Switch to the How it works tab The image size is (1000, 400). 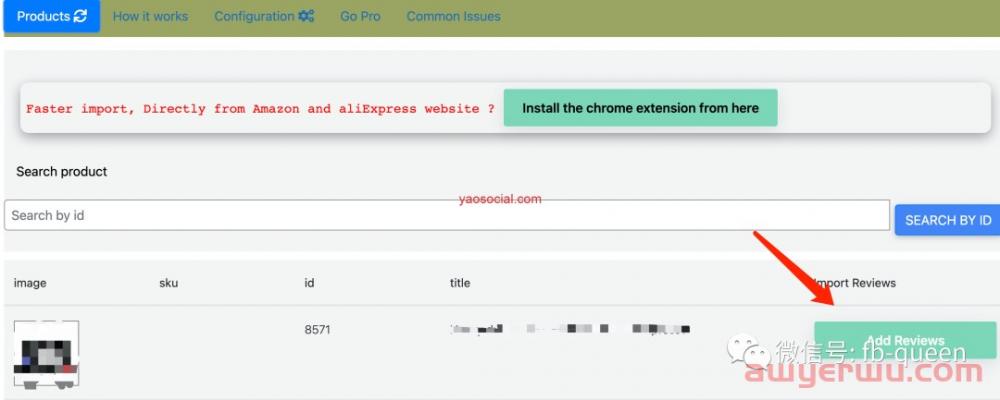point(150,16)
